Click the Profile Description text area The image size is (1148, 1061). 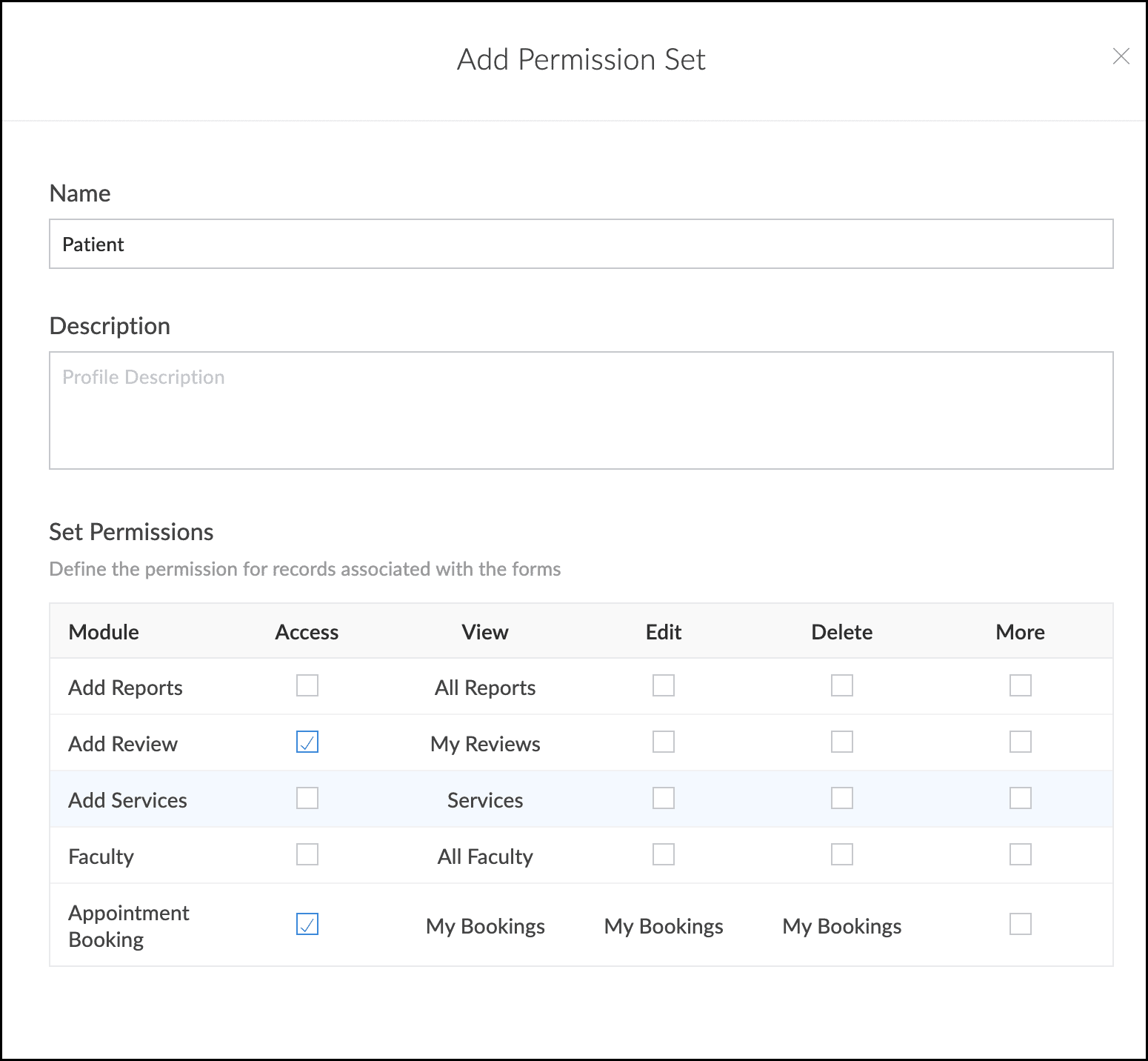point(581,410)
